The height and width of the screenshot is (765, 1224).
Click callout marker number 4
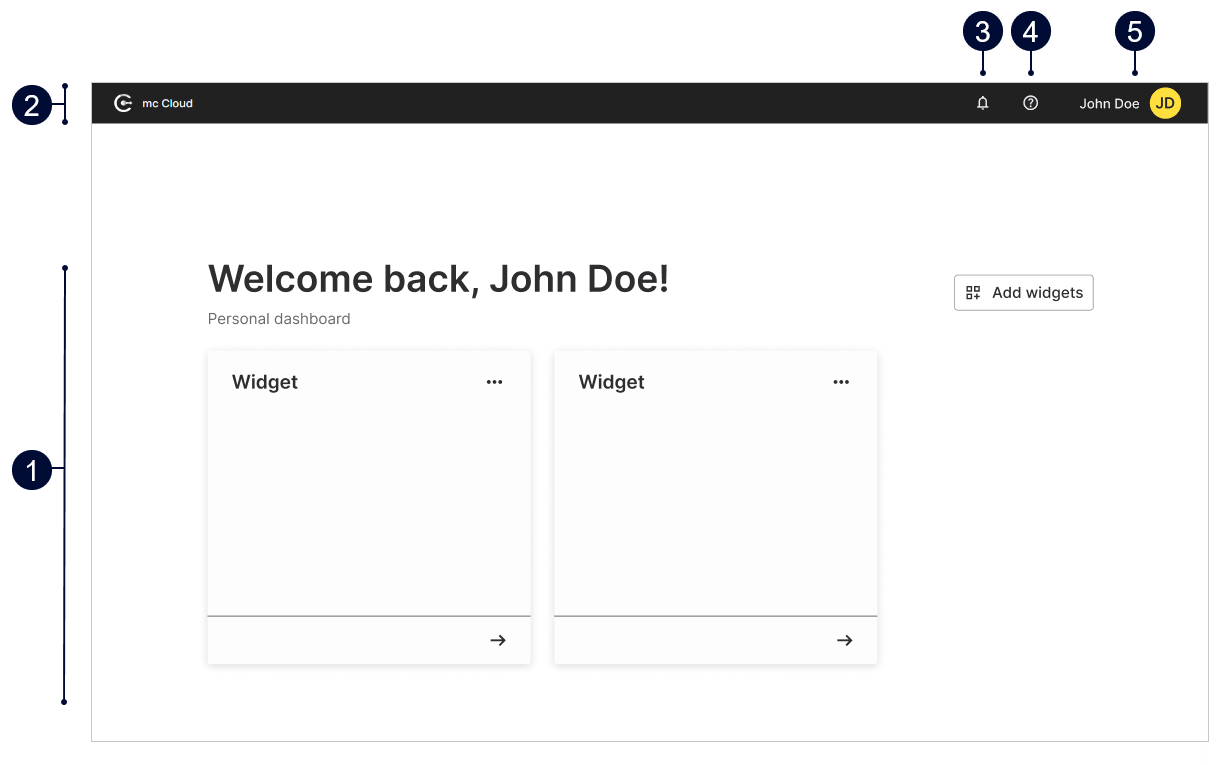[x=1031, y=32]
